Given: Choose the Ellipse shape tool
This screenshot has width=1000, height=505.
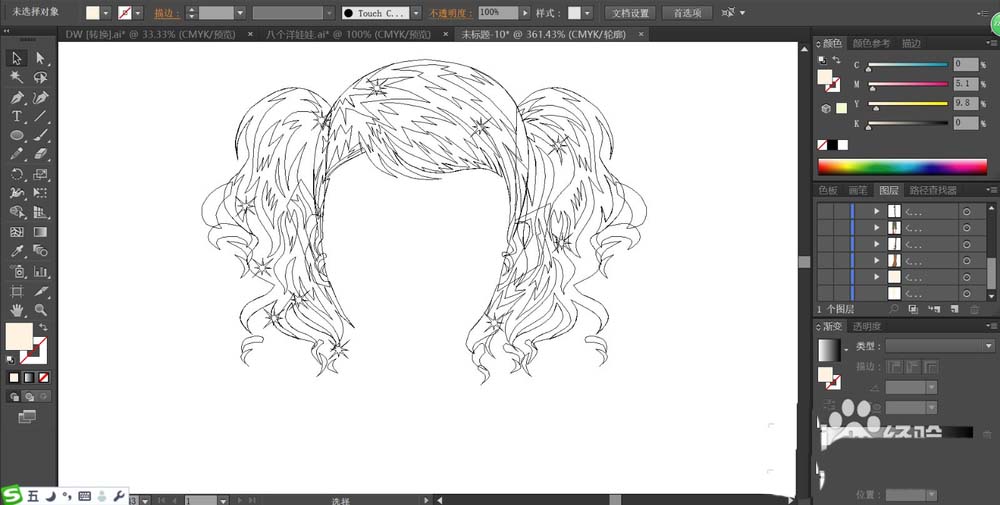Looking at the screenshot, I should tap(17, 135).
